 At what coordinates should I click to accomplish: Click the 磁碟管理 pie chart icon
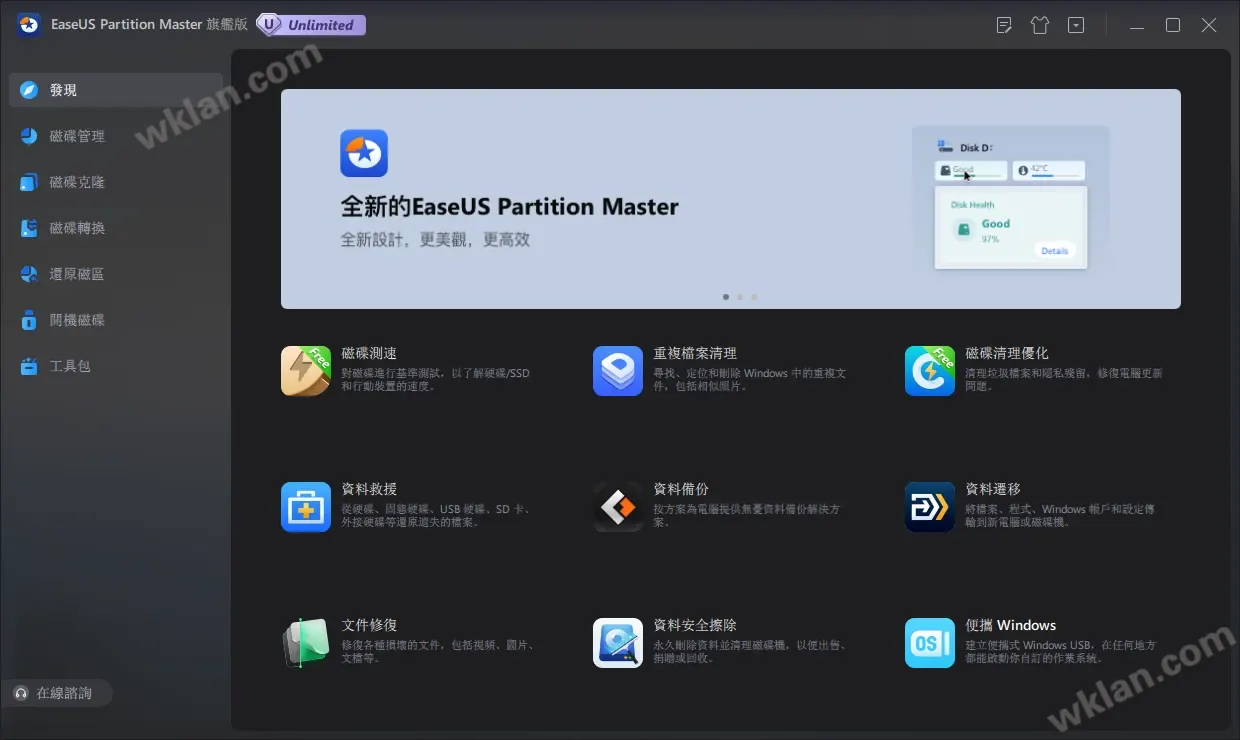point(29,136)
